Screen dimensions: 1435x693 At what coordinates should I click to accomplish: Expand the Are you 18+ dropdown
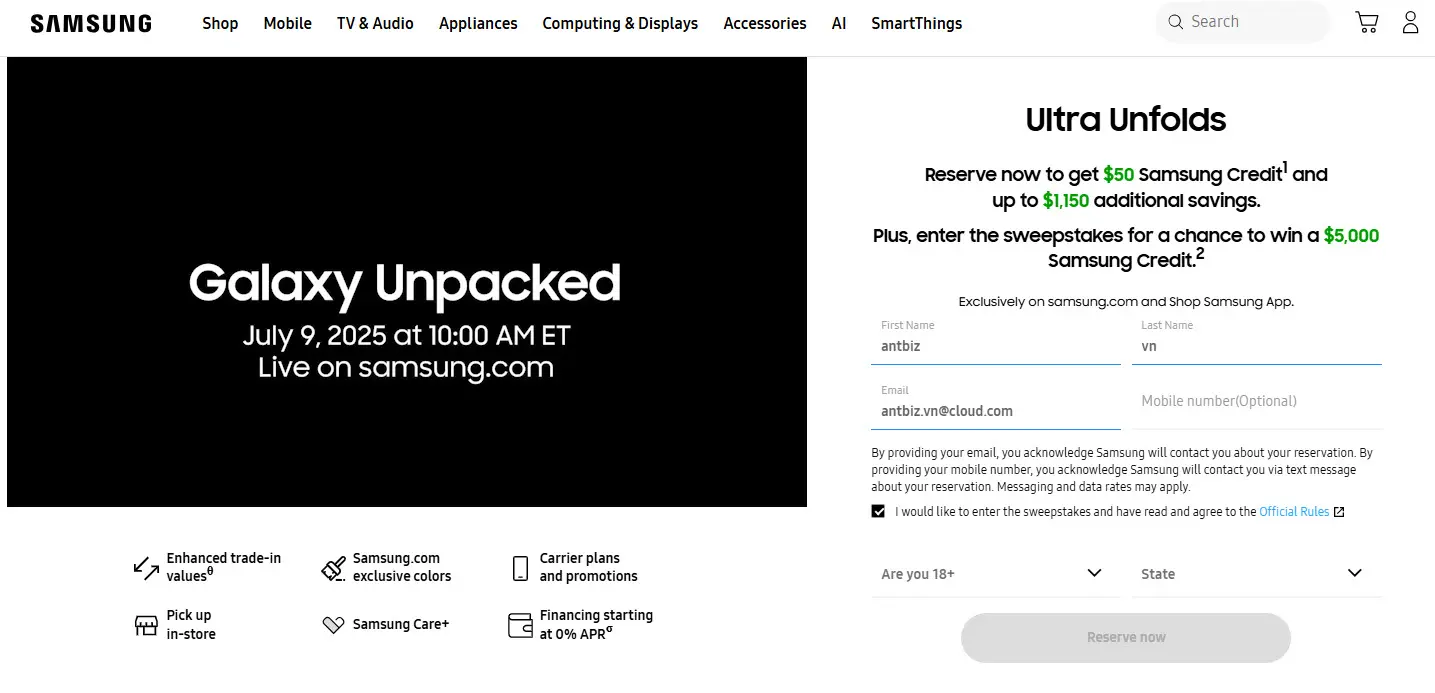996,574
